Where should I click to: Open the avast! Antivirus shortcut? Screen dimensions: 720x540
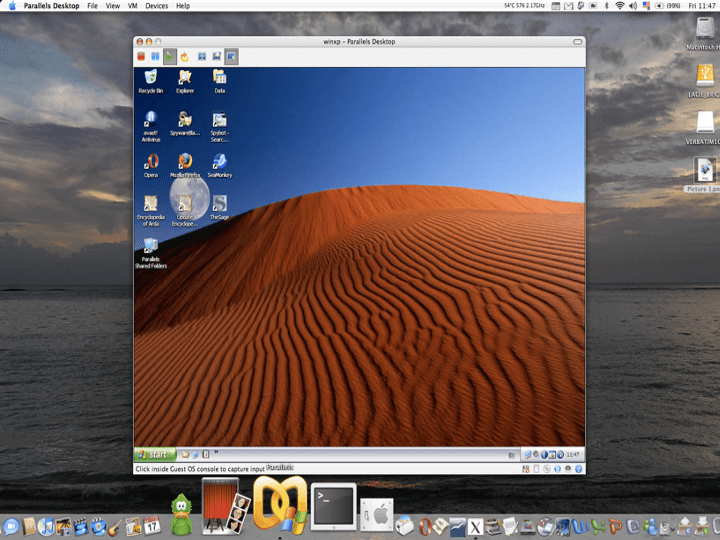(x=151, y=119)
